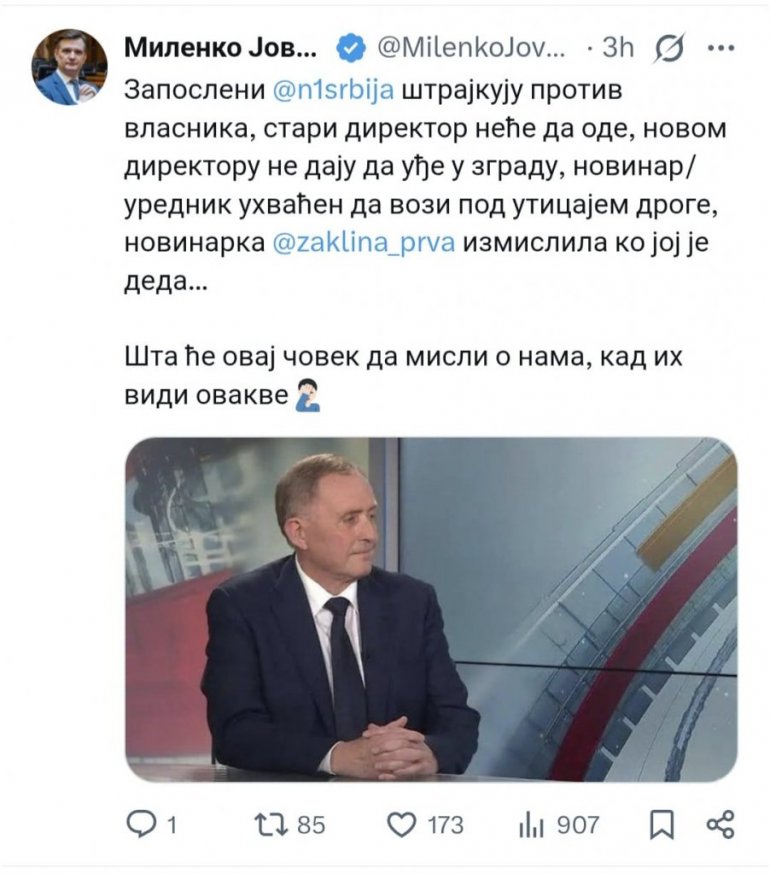Click the Grok slashed-circle icon
Viewport: 770px width, 874px height.
pos(667,47)
